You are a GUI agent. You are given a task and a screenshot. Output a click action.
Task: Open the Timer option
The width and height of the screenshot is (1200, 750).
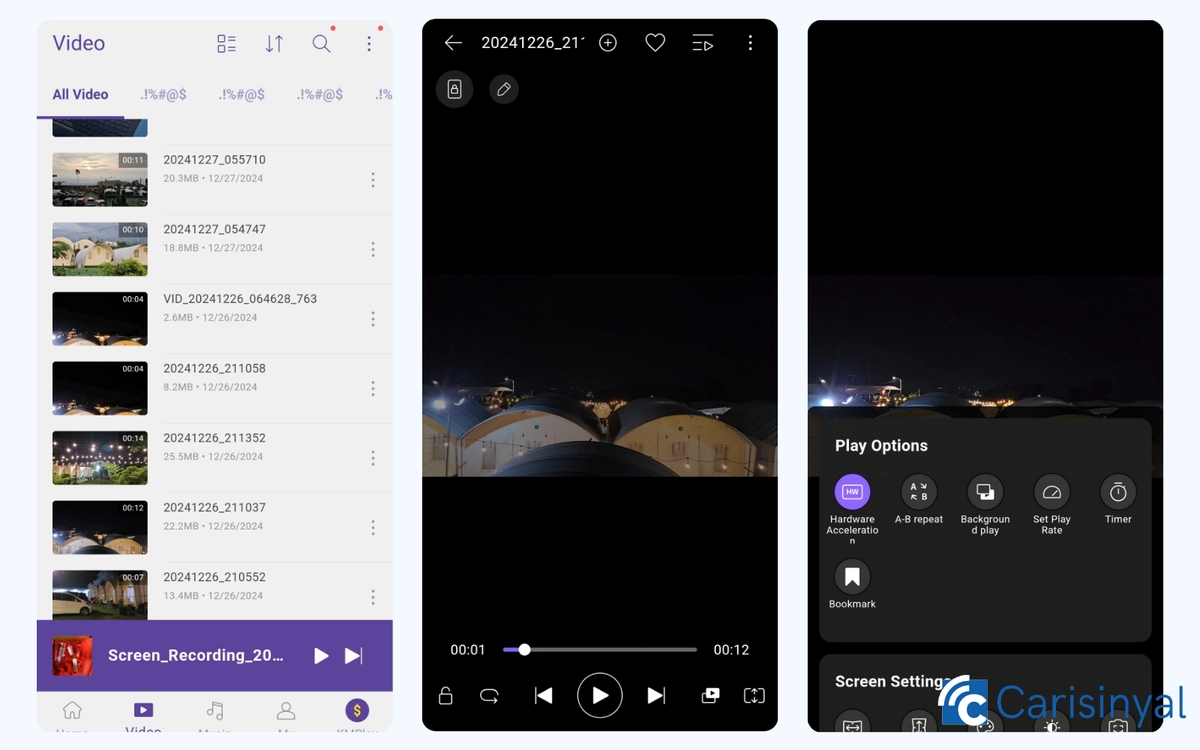click(x=1118, y=501)
